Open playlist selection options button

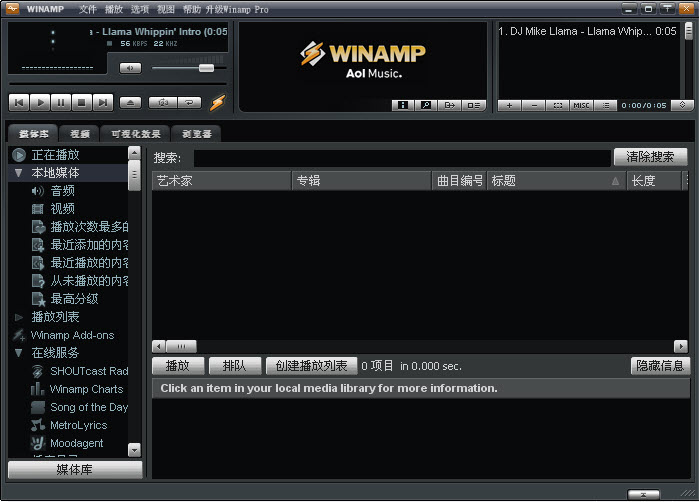coord(558,106)
